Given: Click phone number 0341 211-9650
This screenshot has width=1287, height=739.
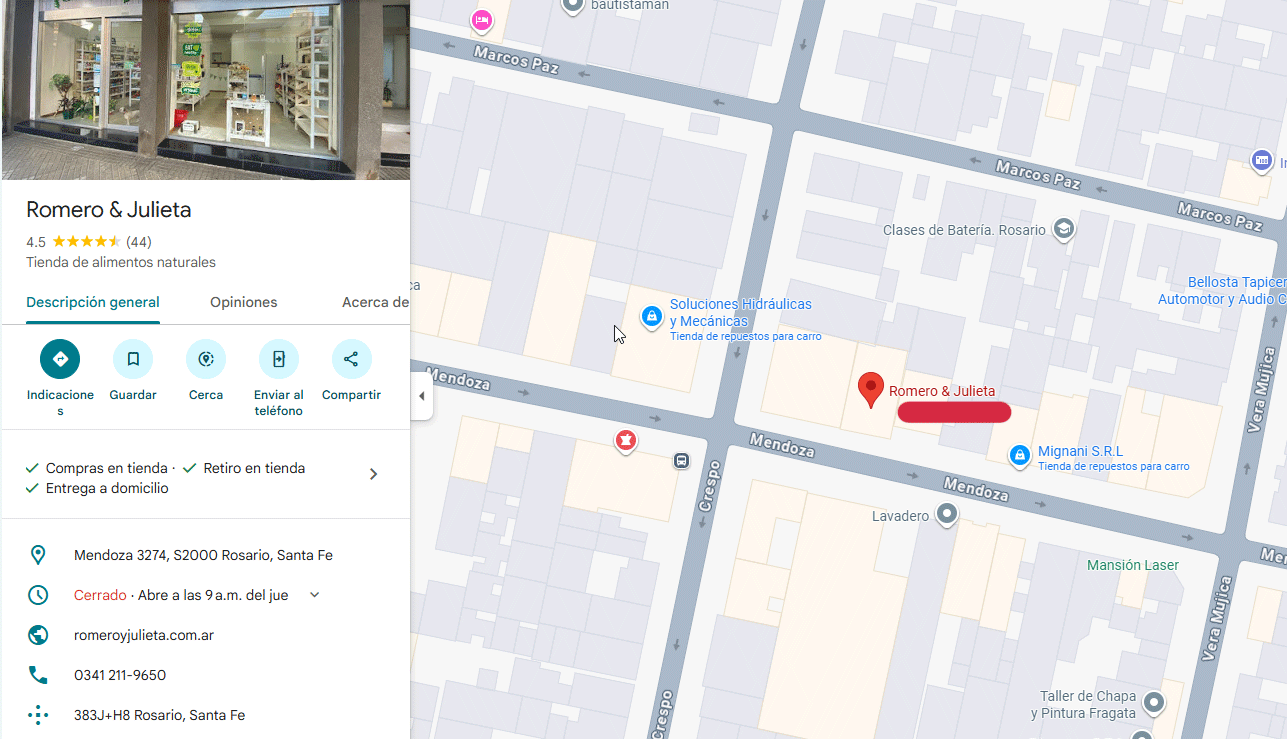Looking at the screenshot, I should coord(120,675).
